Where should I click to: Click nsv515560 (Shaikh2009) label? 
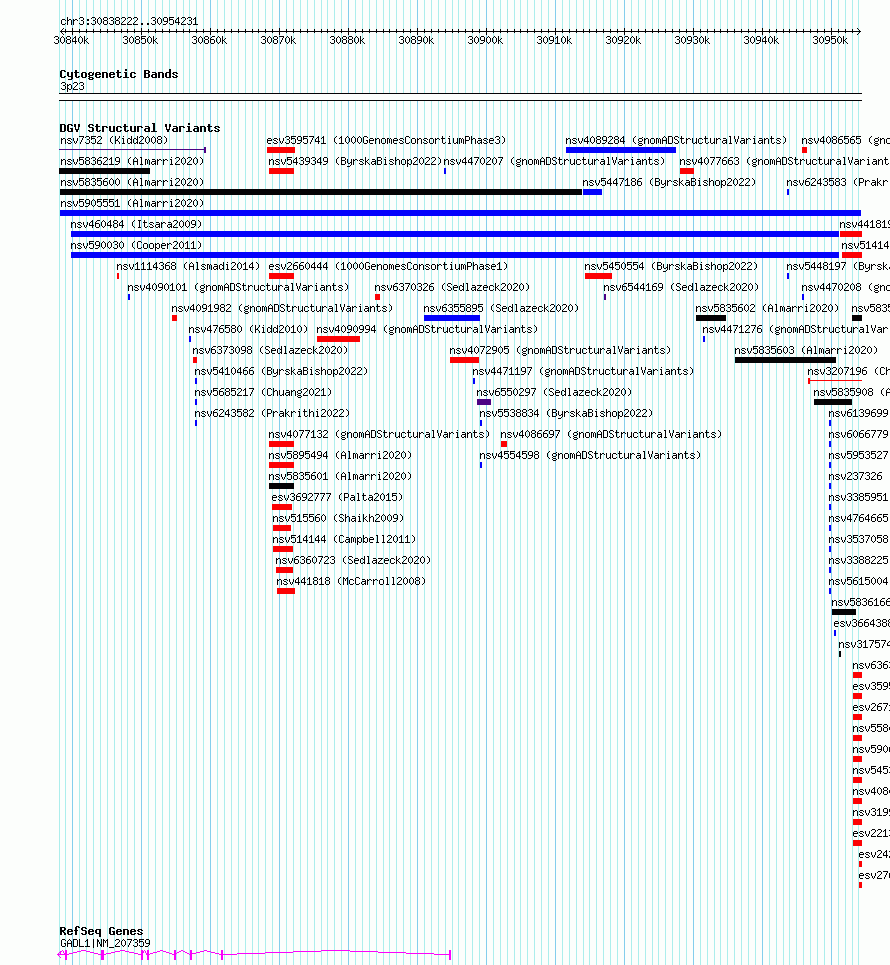[x=338, y=518]
